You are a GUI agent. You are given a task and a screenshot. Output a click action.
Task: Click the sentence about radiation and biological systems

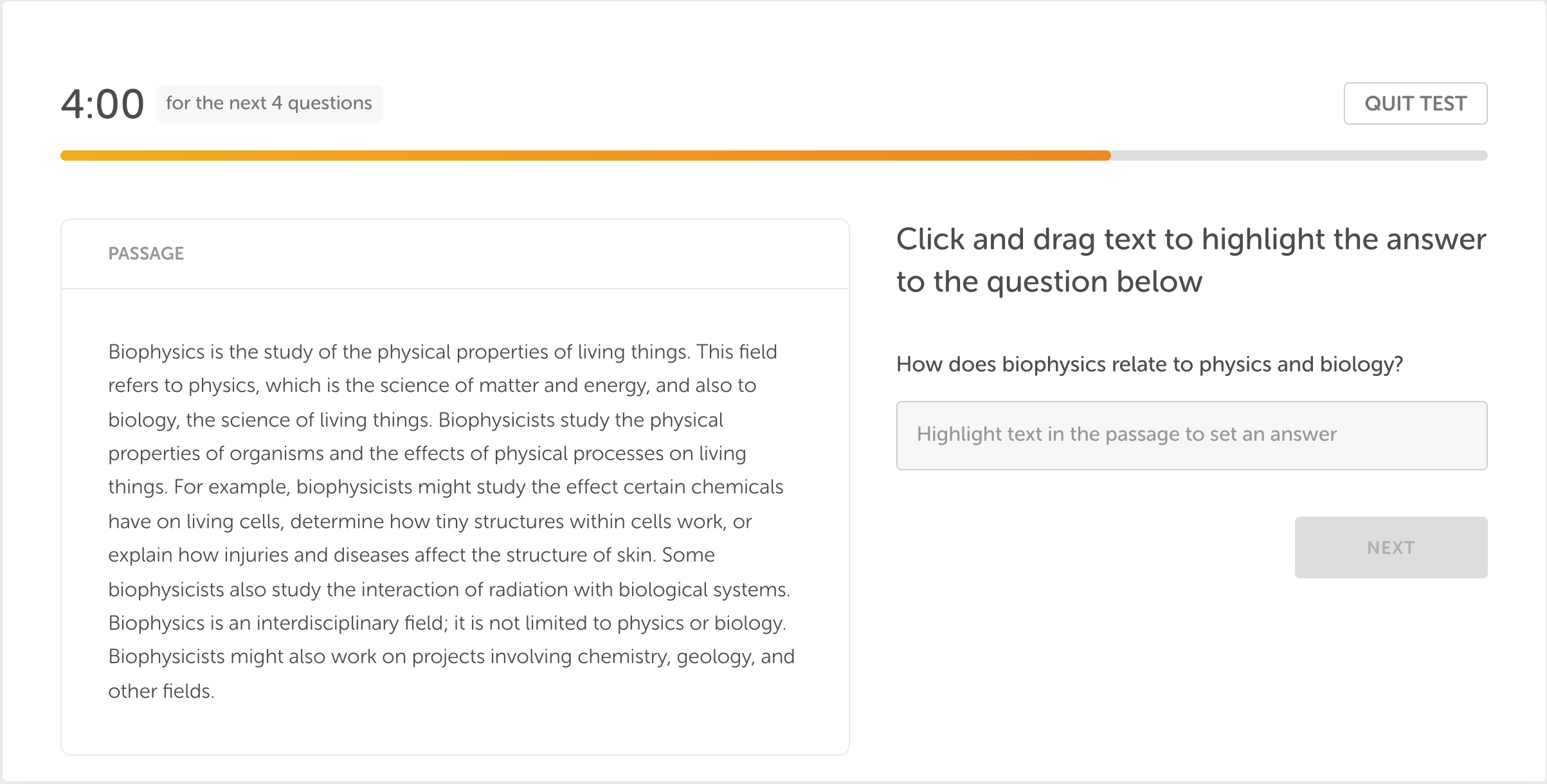coord(450,588)
